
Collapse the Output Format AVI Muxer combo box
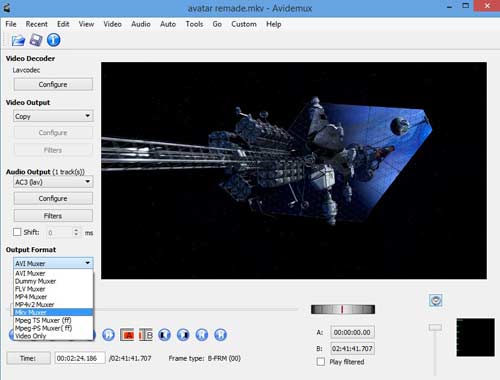click(x=53, y=263)
